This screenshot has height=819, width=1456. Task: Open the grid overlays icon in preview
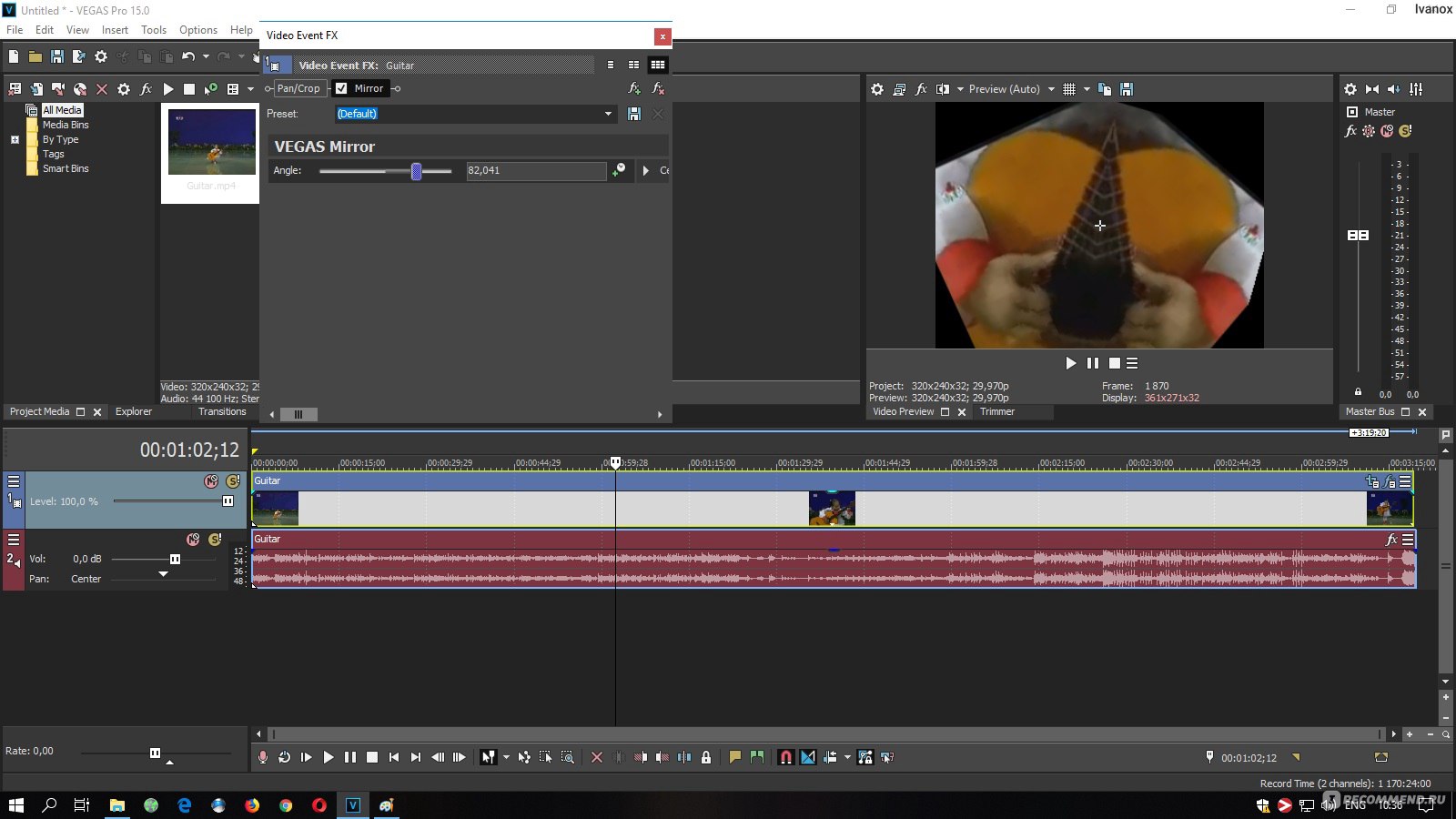click(1069, 89)
